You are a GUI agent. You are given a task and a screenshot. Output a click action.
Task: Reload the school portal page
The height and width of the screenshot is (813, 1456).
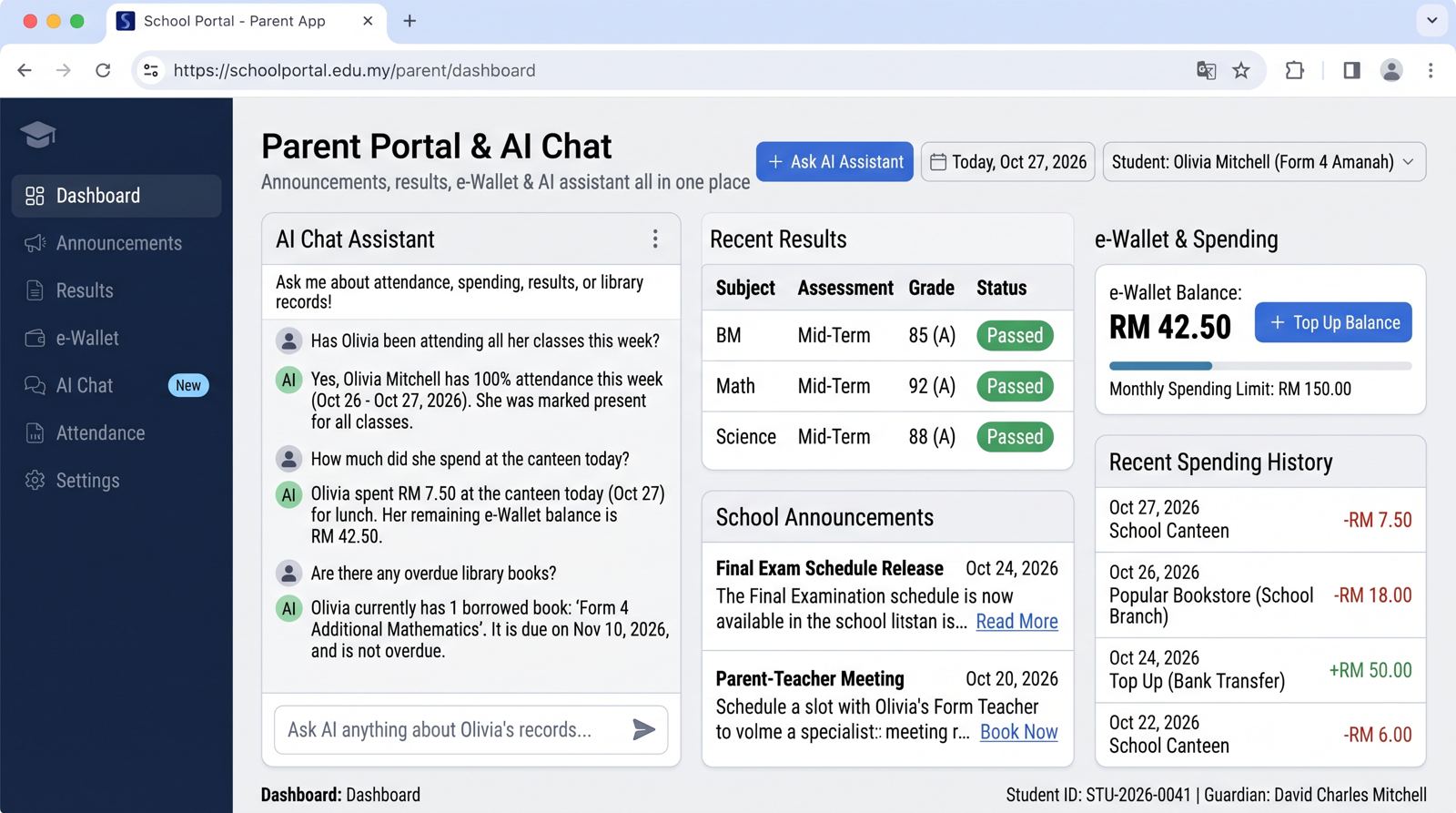click(x=103, y=70)
